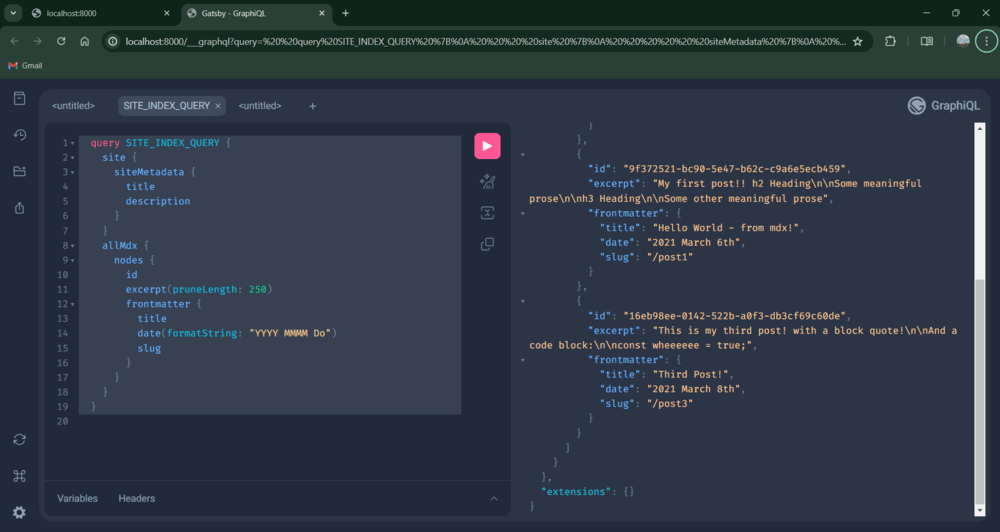The width and height of the screenshot is (1000, 532).
Task: Expand the variables editor chevron
Action: pos(494,499)
